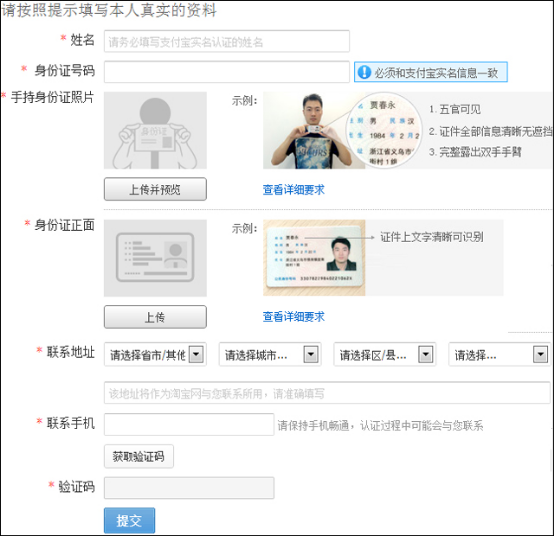Click the 获取验证码 button
Viewport: 554px width, 537px height.
click(x=138, y=456)
